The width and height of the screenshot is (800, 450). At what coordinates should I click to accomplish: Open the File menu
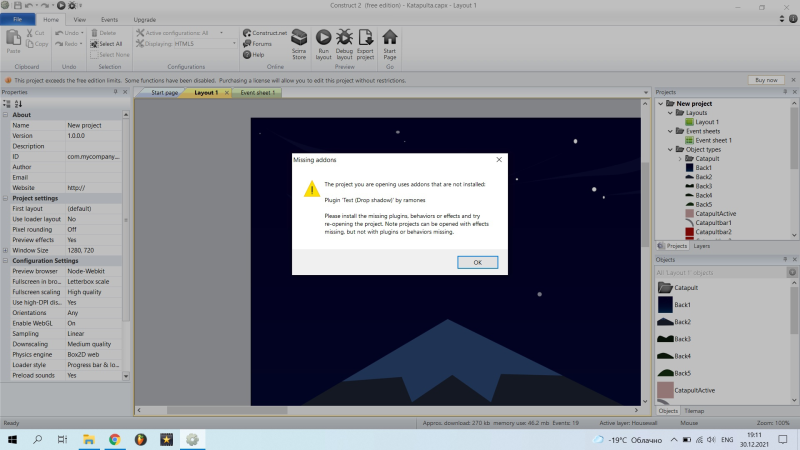coord(17,19)
